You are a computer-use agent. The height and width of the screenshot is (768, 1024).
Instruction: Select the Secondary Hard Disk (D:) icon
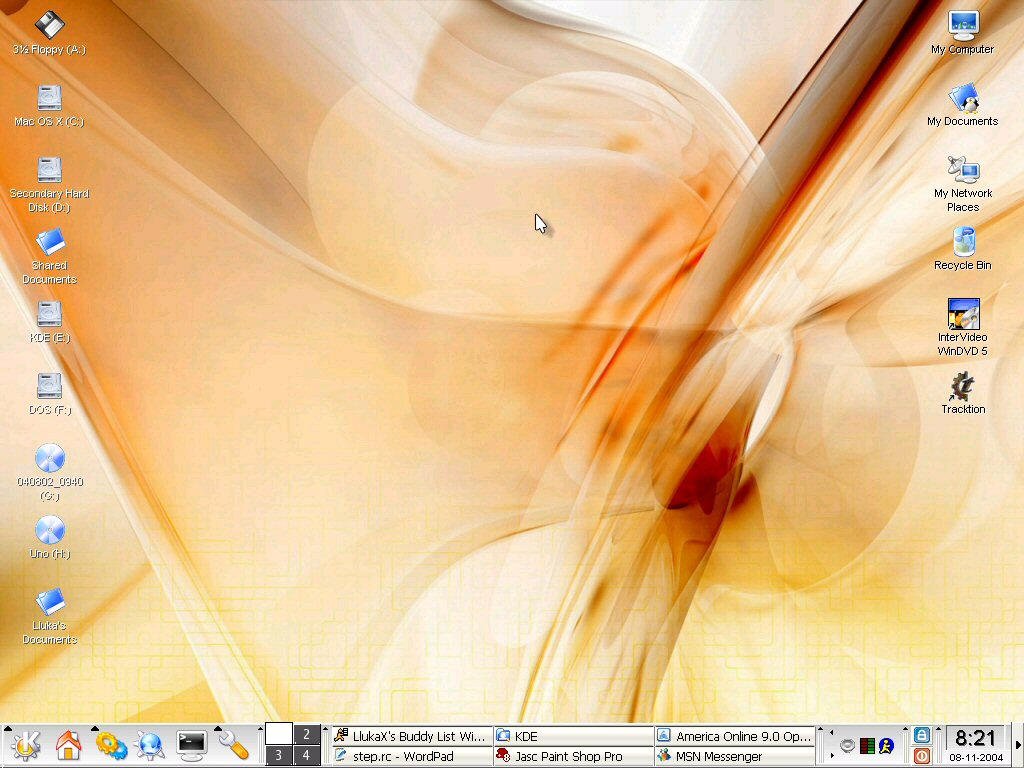point(49,170)
